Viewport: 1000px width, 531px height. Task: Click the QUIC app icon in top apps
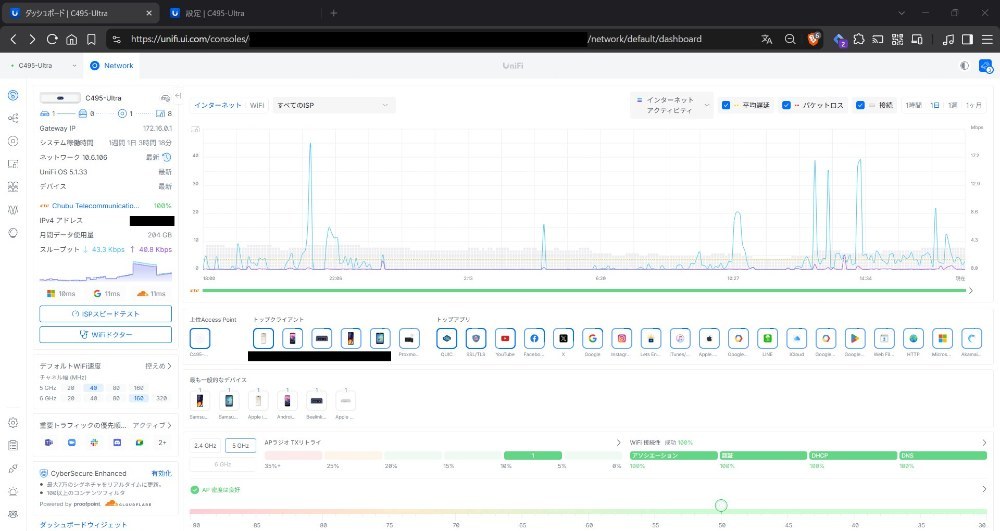click(446, 338)
